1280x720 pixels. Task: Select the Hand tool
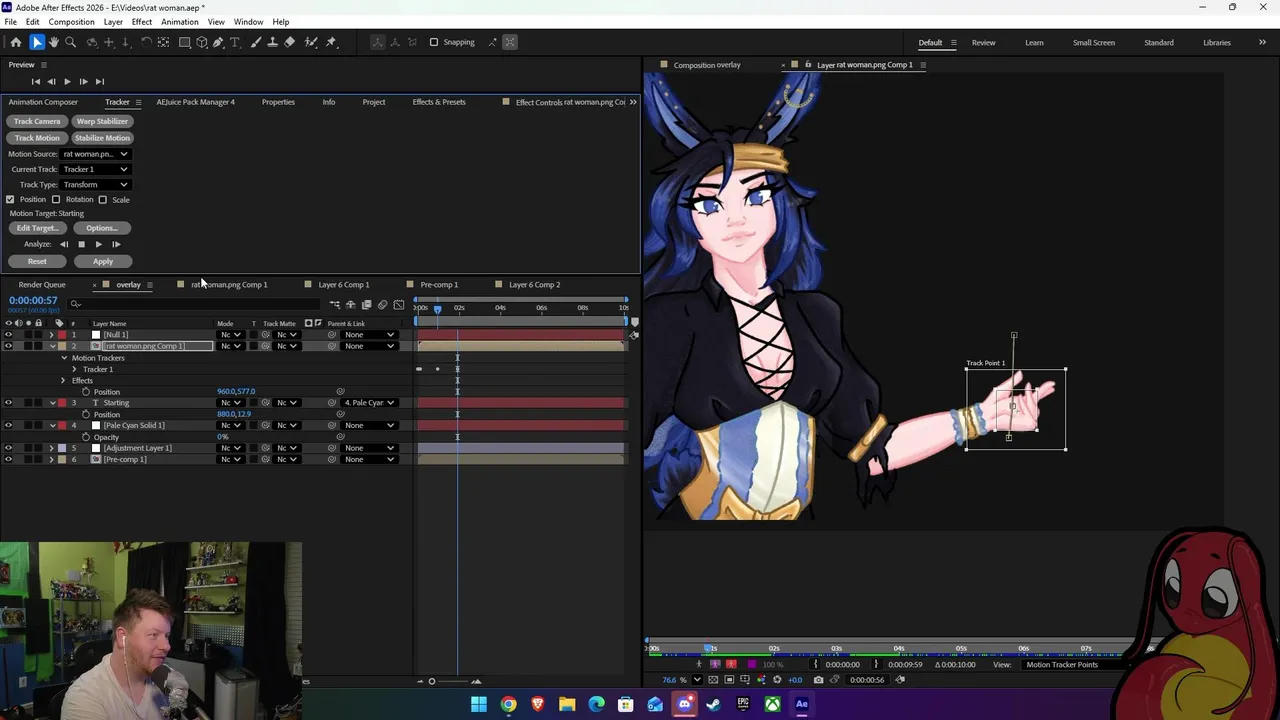[x=54, y=42]
